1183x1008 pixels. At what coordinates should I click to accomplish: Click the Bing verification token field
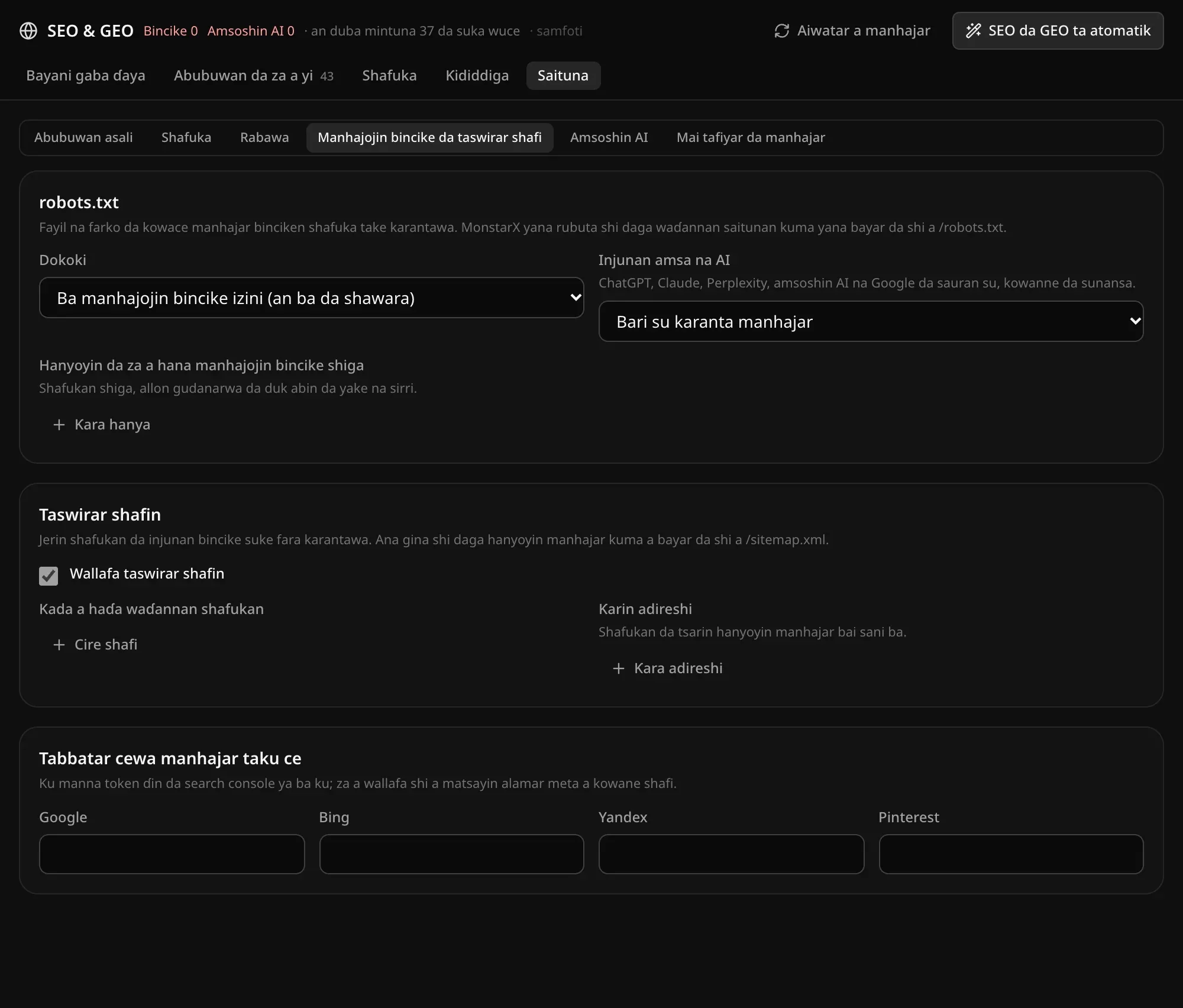[451, 854]
